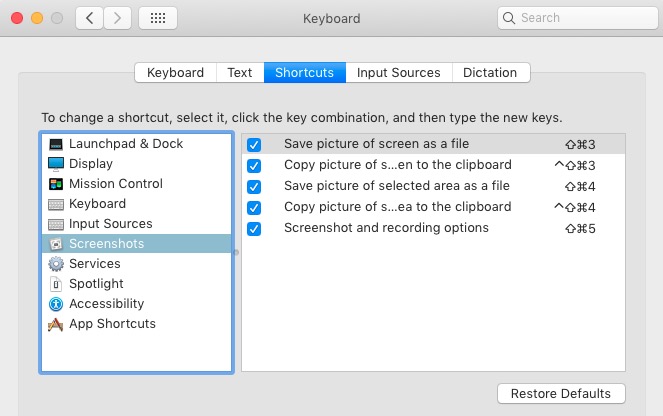Select Keyboard category in sidebar list

click(x=97, y=204)
